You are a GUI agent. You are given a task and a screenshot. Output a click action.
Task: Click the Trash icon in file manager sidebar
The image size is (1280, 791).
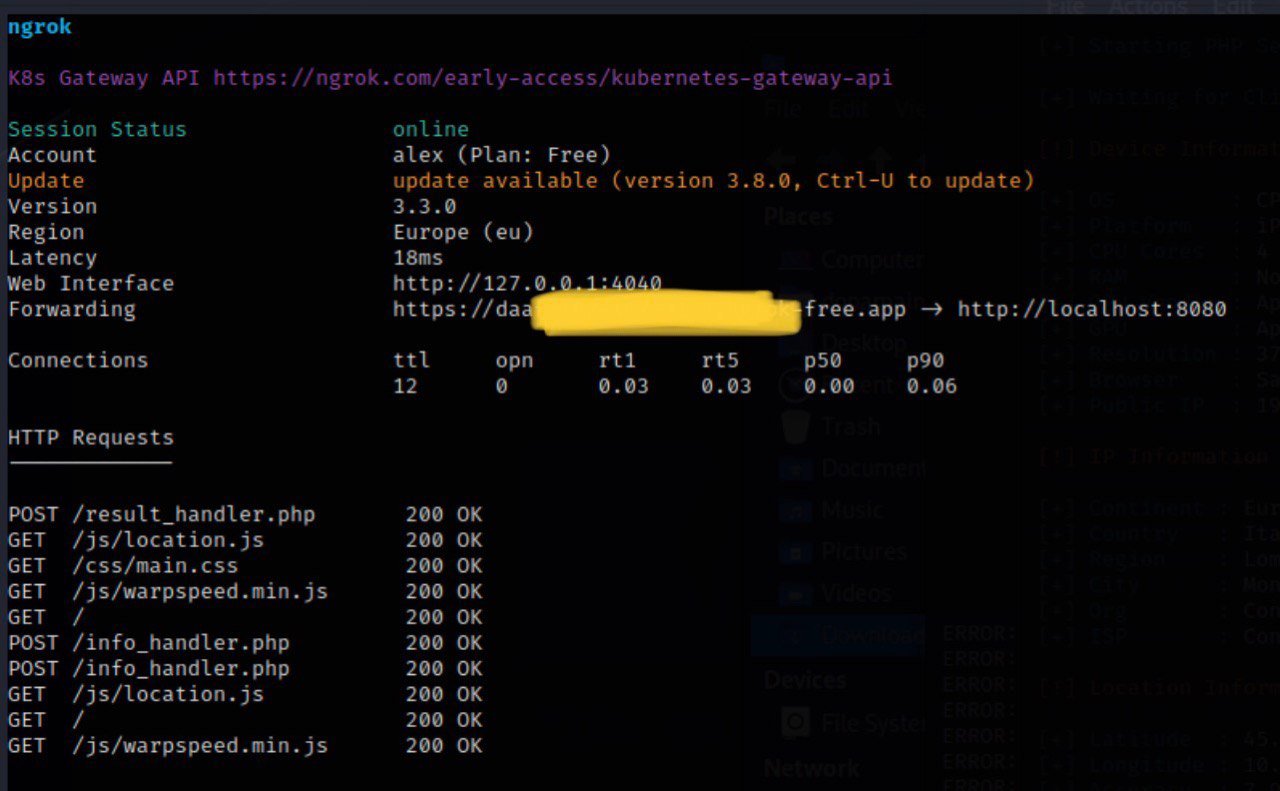pos(796,427)
